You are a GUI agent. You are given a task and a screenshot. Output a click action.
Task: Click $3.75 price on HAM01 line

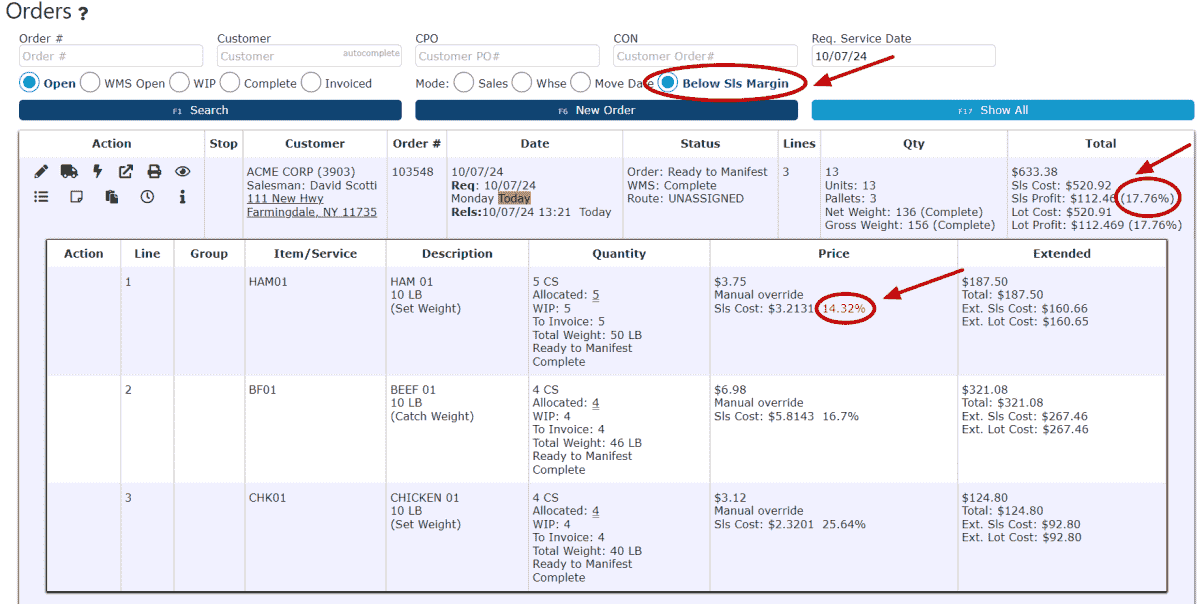tap(730, 282)
